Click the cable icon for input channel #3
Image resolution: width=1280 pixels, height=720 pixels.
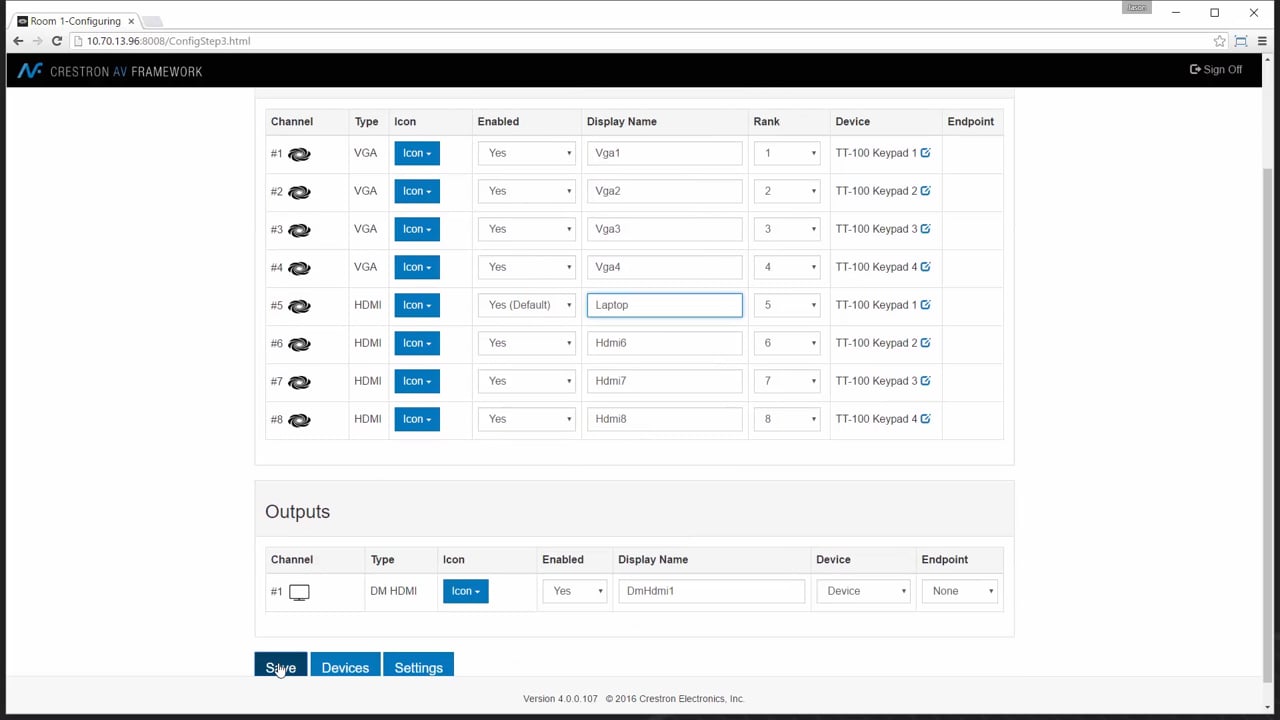299,230
